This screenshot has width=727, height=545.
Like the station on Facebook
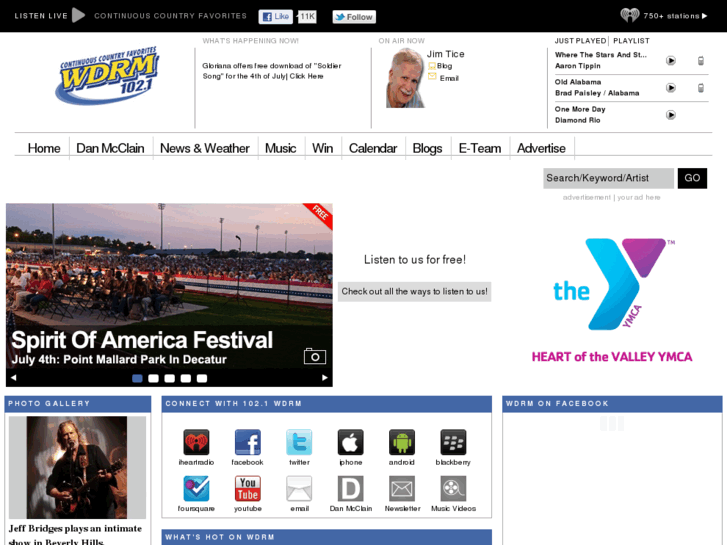tap(275, 17)
